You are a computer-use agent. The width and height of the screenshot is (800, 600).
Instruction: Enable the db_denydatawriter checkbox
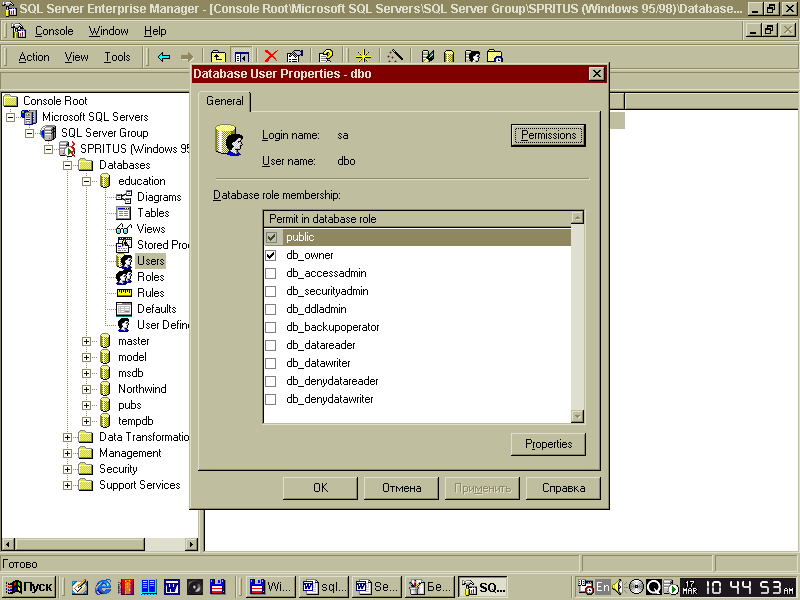[x=271, y=399]
